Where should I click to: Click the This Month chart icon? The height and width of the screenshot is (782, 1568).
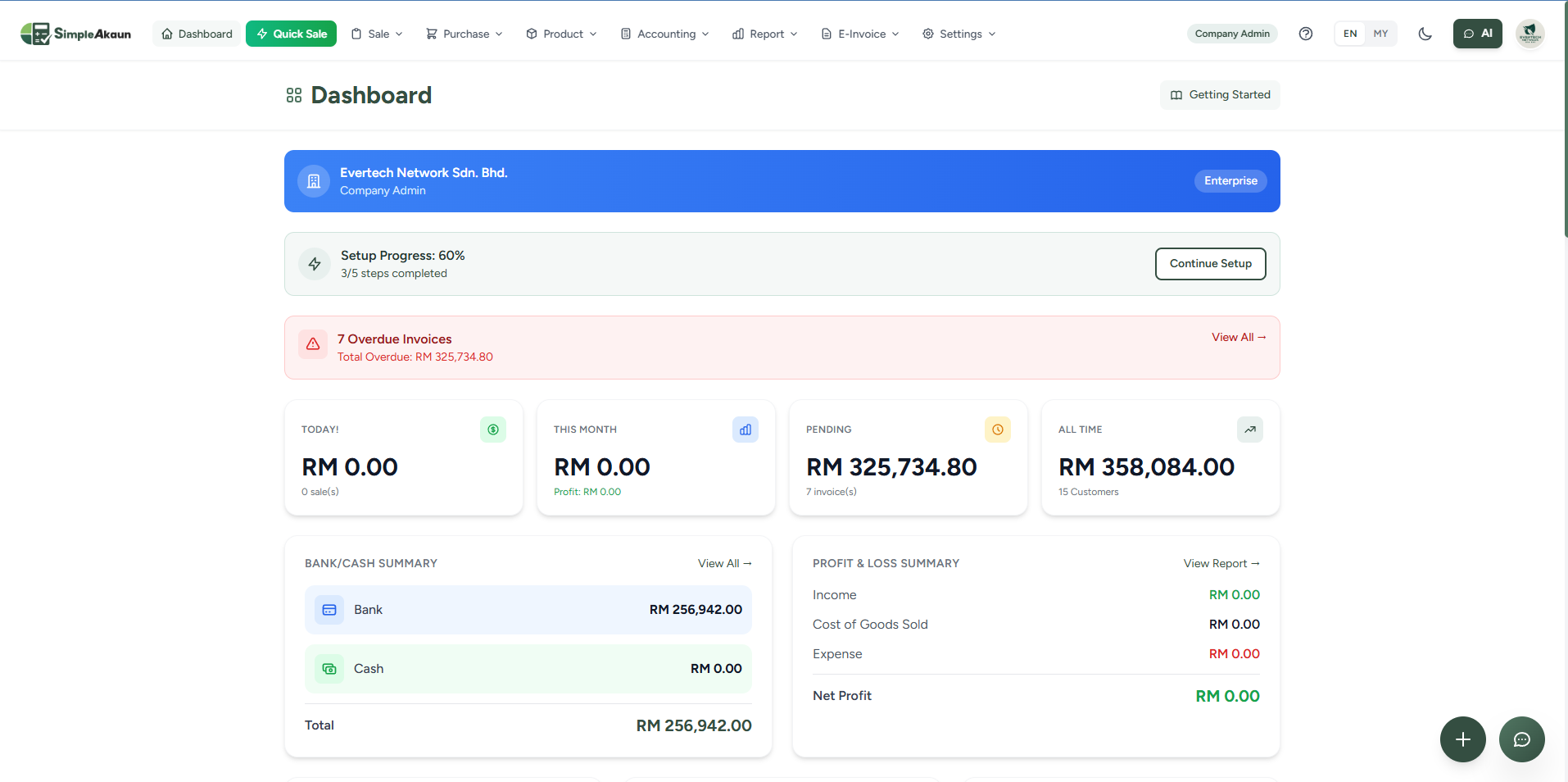(745, 430)
